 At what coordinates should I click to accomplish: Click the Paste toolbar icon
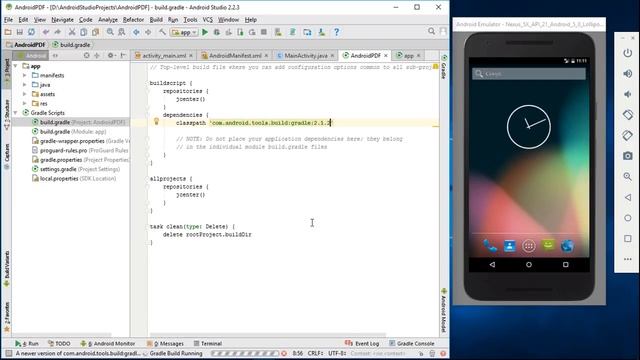pos(96,32)
